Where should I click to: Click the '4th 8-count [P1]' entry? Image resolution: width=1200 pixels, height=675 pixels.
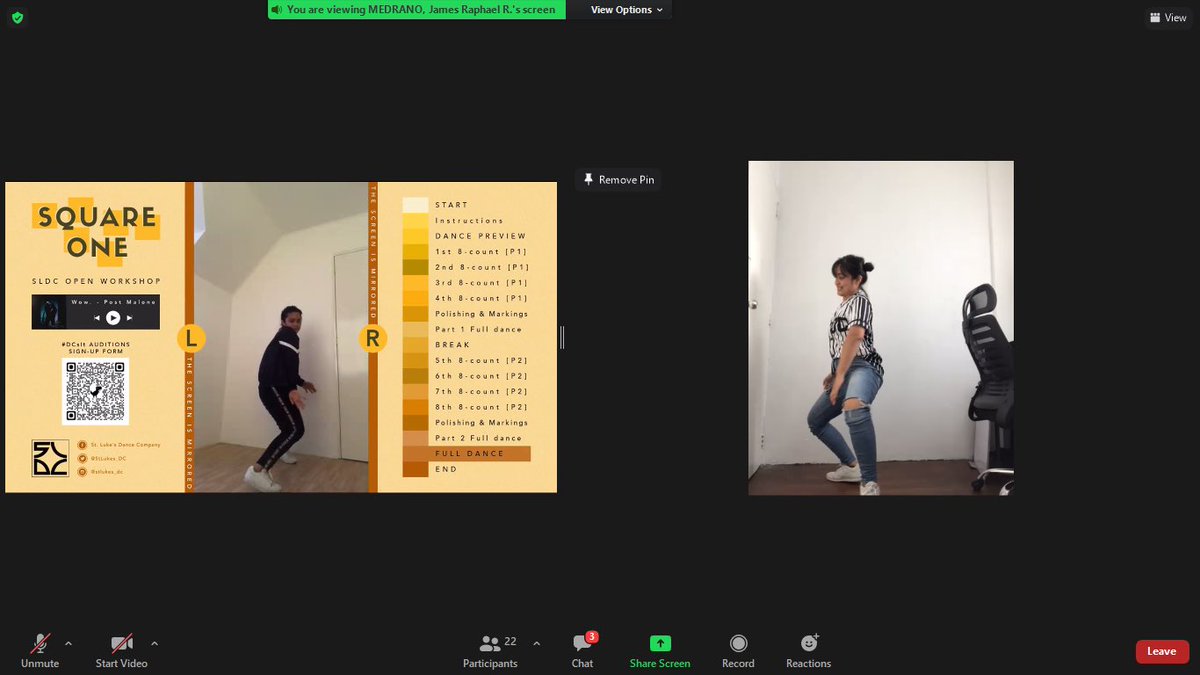click(x=480, y=298)
